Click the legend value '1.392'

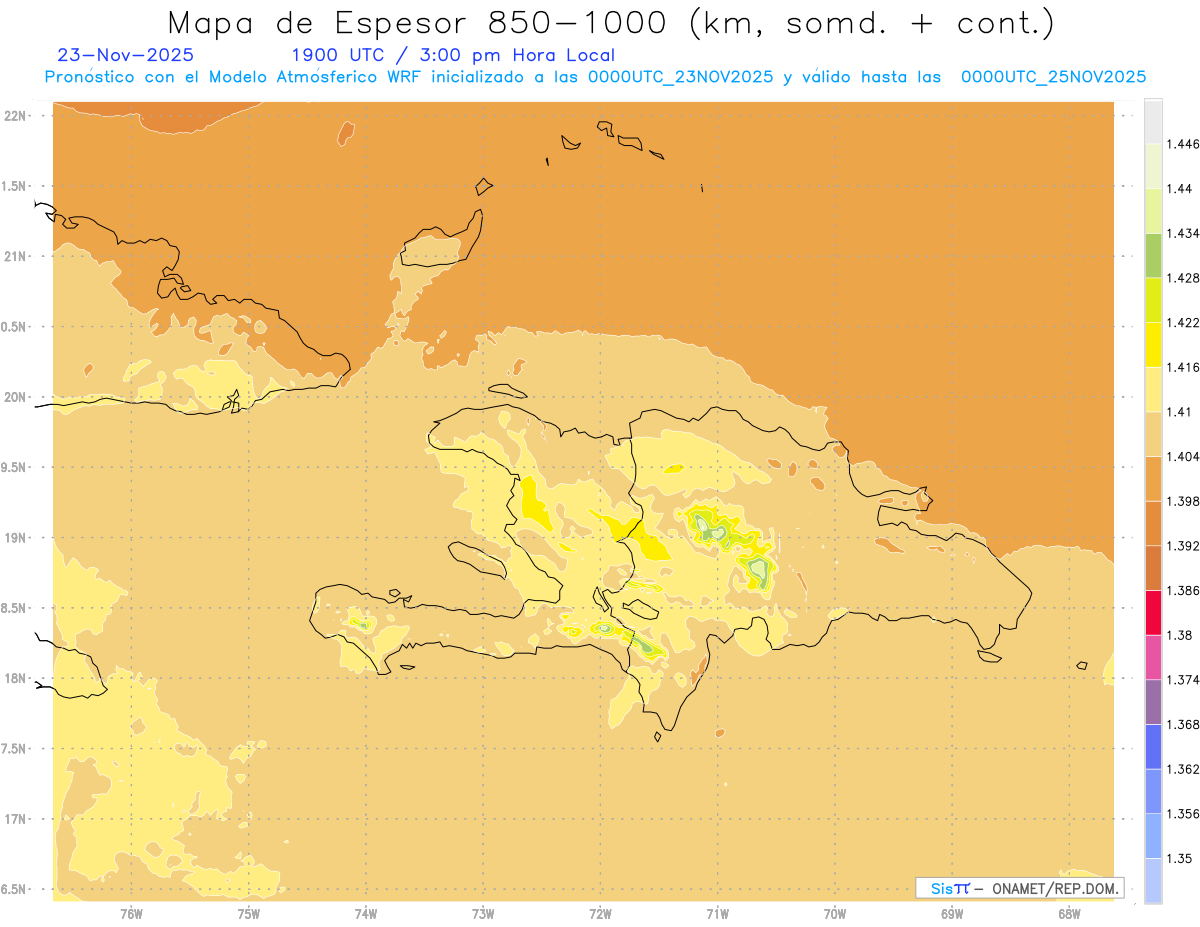tap(1183, 546)
